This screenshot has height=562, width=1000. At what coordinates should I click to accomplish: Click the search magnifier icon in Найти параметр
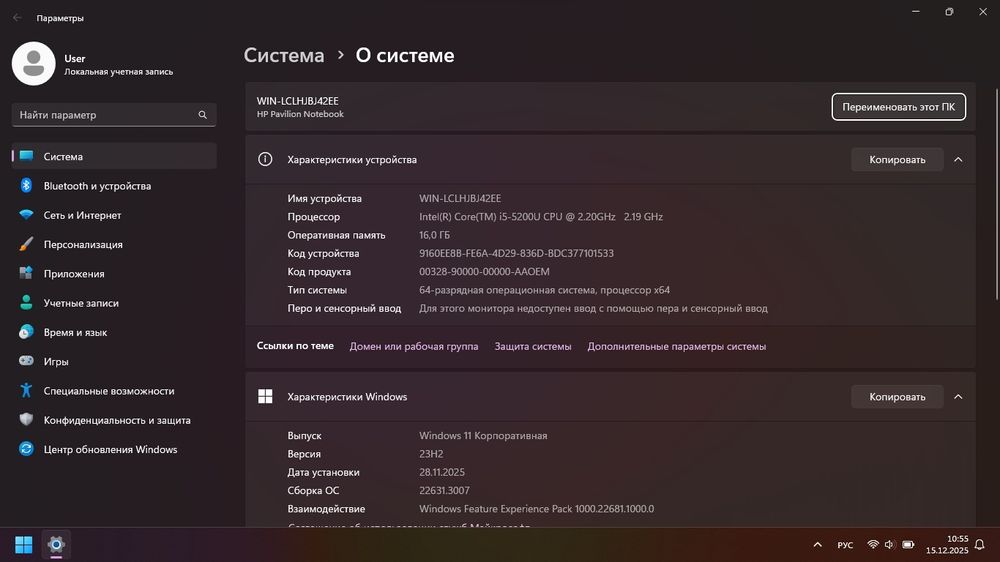202,115
